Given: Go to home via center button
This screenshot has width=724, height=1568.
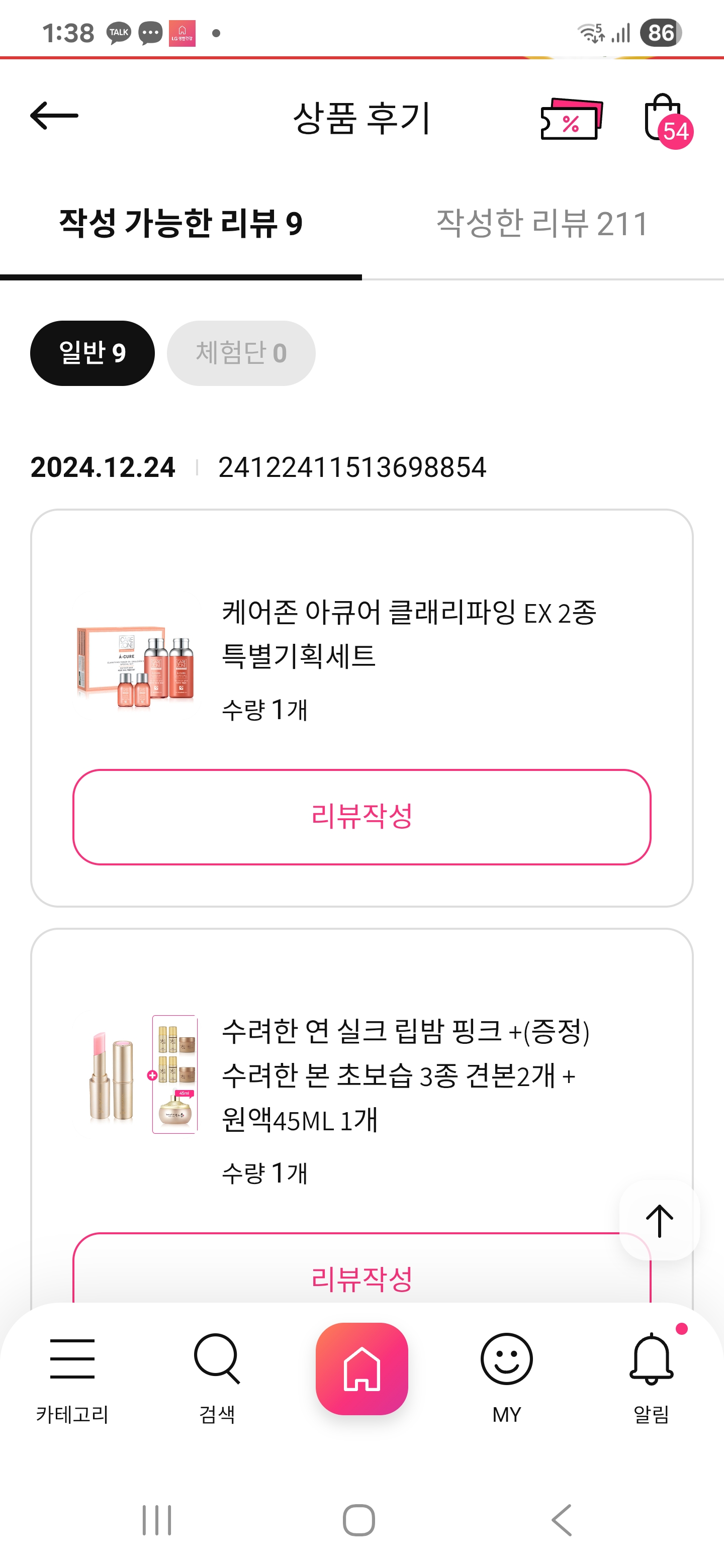Looking at the screenshot, I should (x=361, y=1368).
